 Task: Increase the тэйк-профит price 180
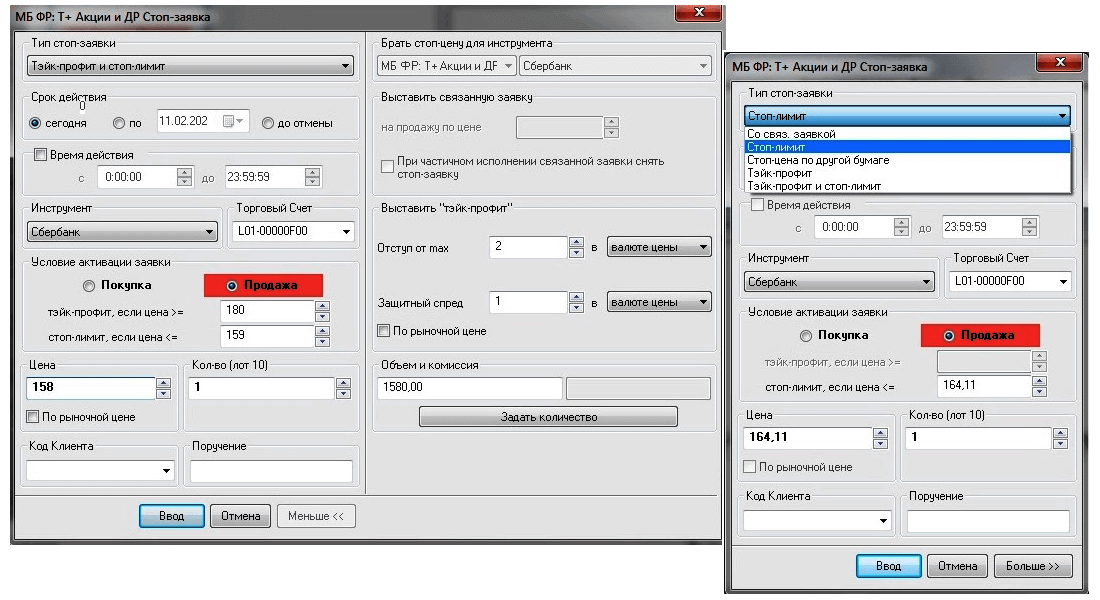pyautogui.click(x=322, y=305)
